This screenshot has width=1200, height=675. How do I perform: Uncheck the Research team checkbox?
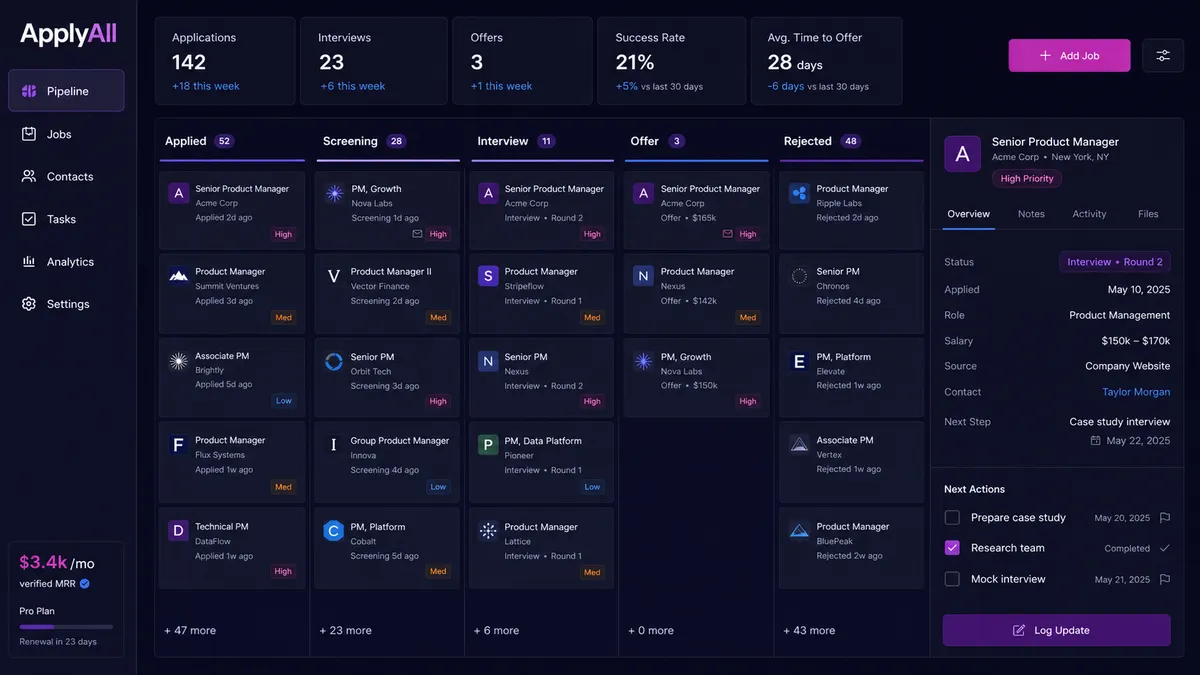click(x=952, y=548)
